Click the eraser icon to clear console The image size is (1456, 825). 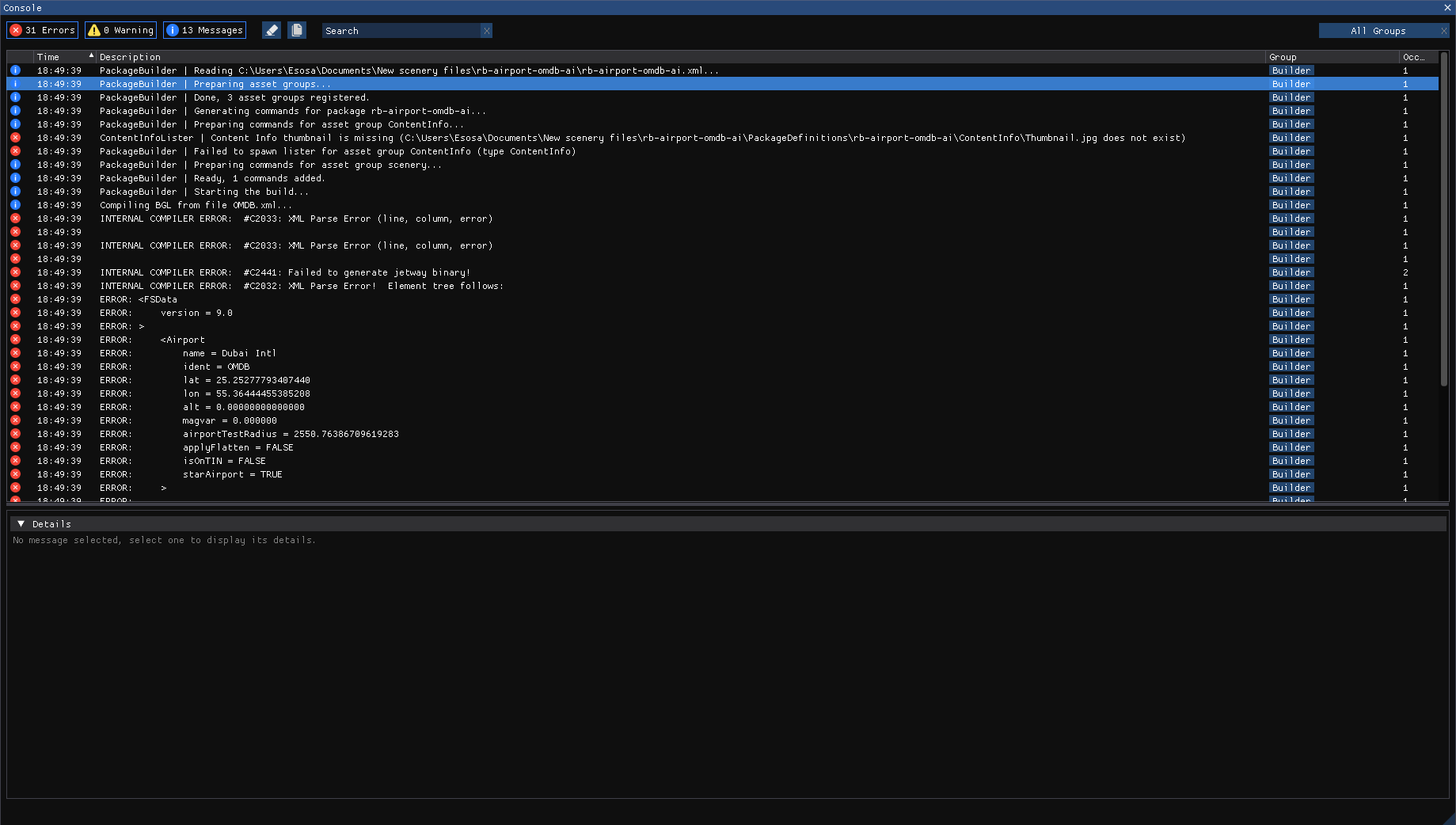click(272, 30)
